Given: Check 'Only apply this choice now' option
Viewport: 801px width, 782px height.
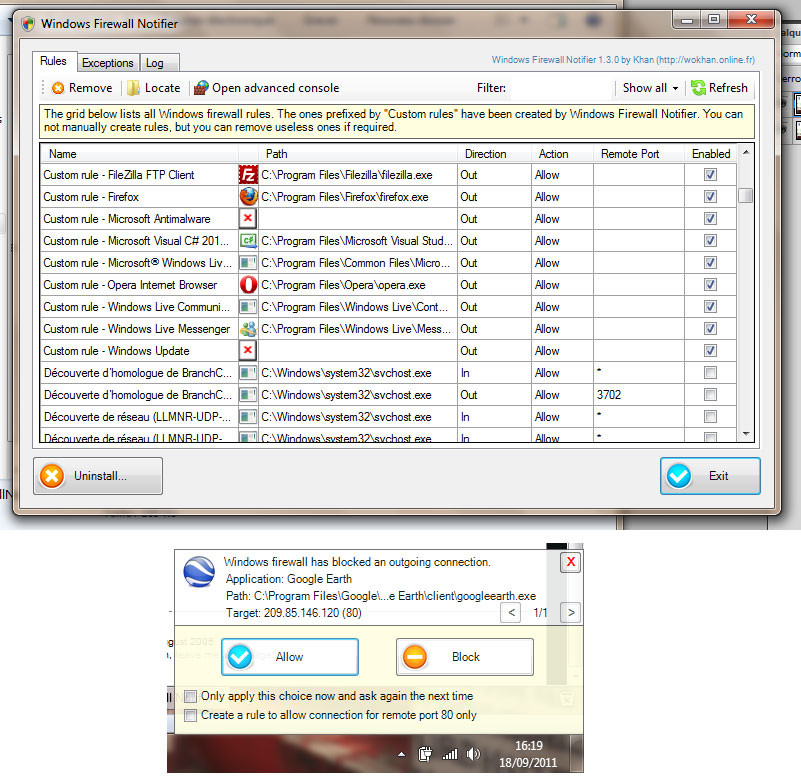Looking at the screenshot, I should (x=191, y=696).
